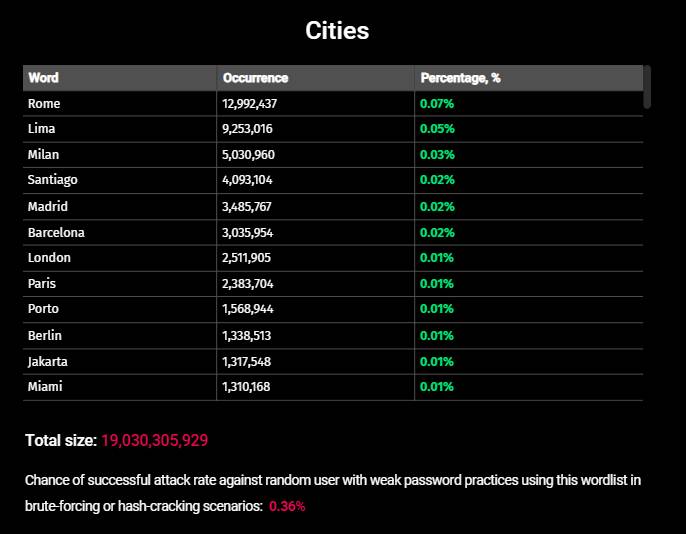Screen dimensions: 686x534
Task: Select the Barcelona row name
Action: [56, 232]
